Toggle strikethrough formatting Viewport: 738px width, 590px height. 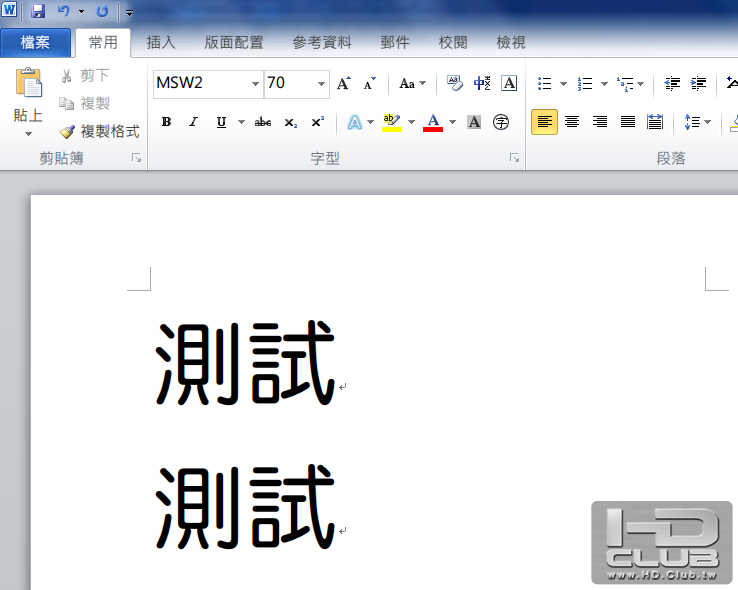263,122
